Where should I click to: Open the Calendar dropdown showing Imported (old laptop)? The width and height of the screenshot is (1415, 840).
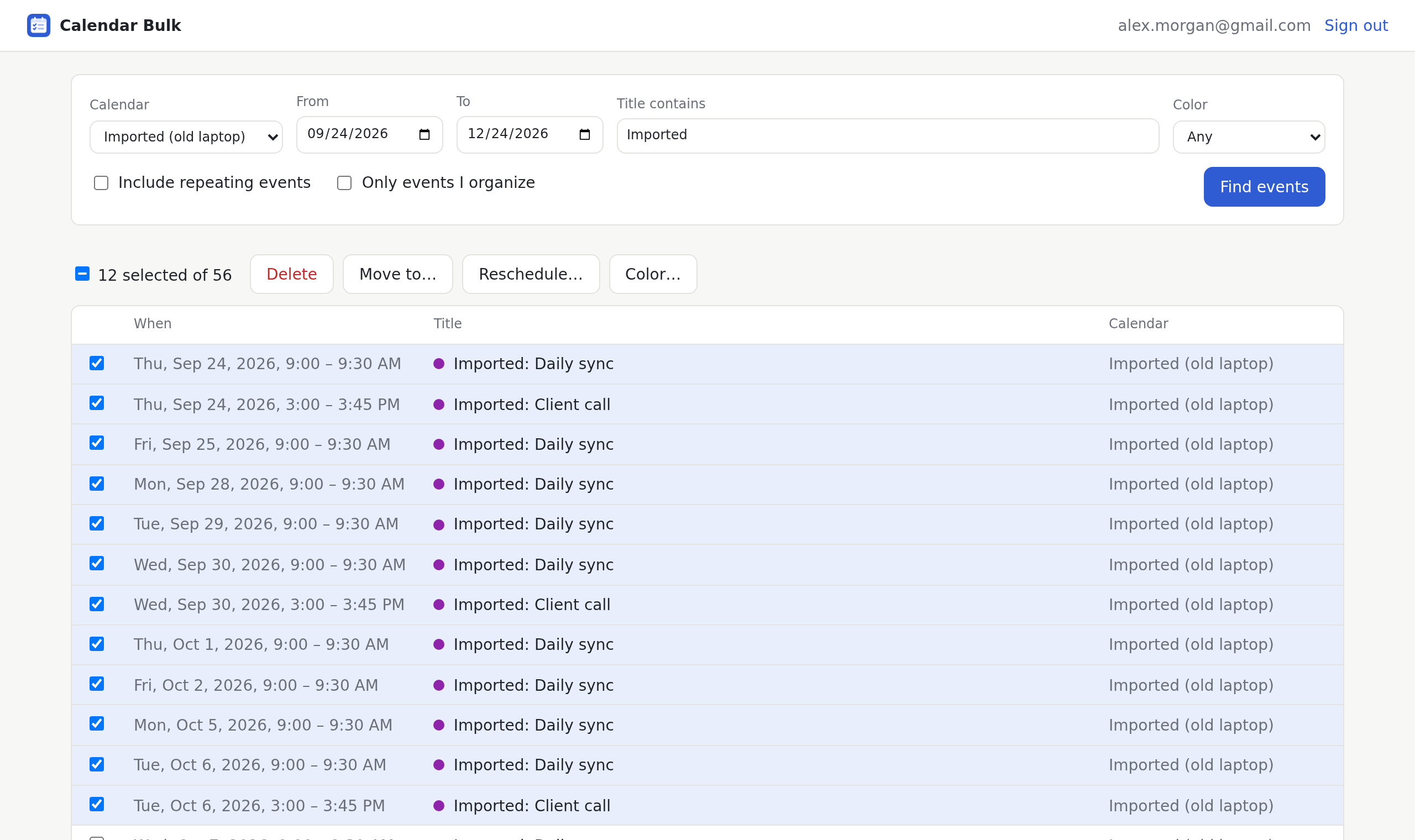point(186,137)
